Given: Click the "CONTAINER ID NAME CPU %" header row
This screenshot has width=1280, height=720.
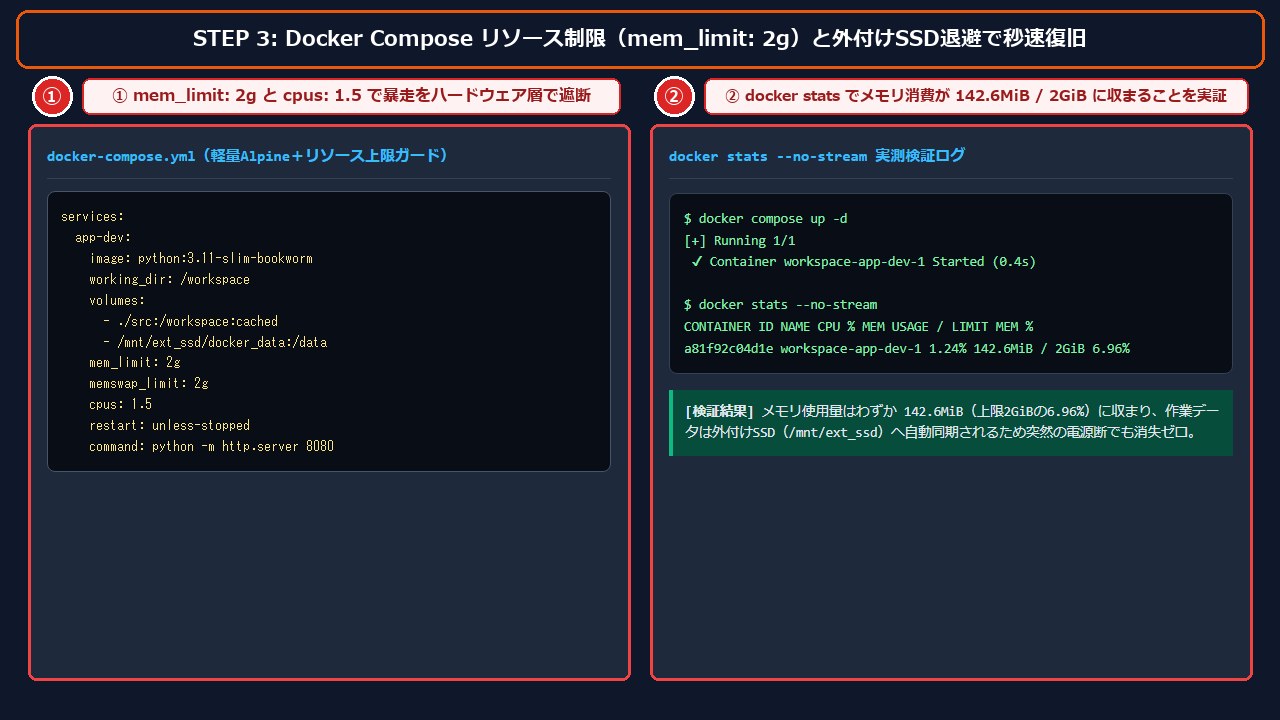Looking at the screenshot, I should (858, 326).
